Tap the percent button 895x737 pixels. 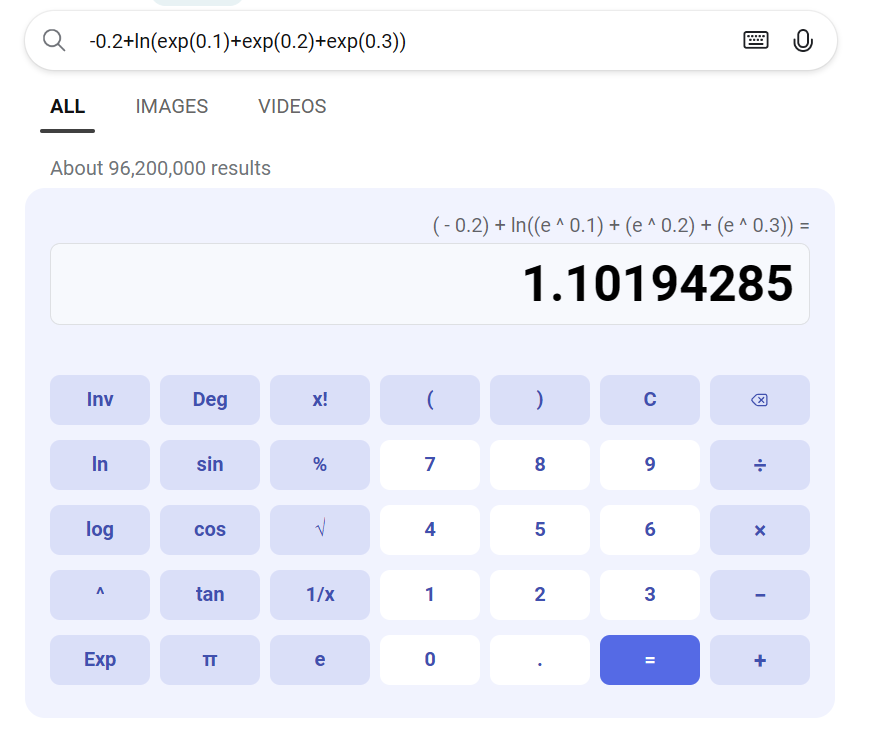320,465
